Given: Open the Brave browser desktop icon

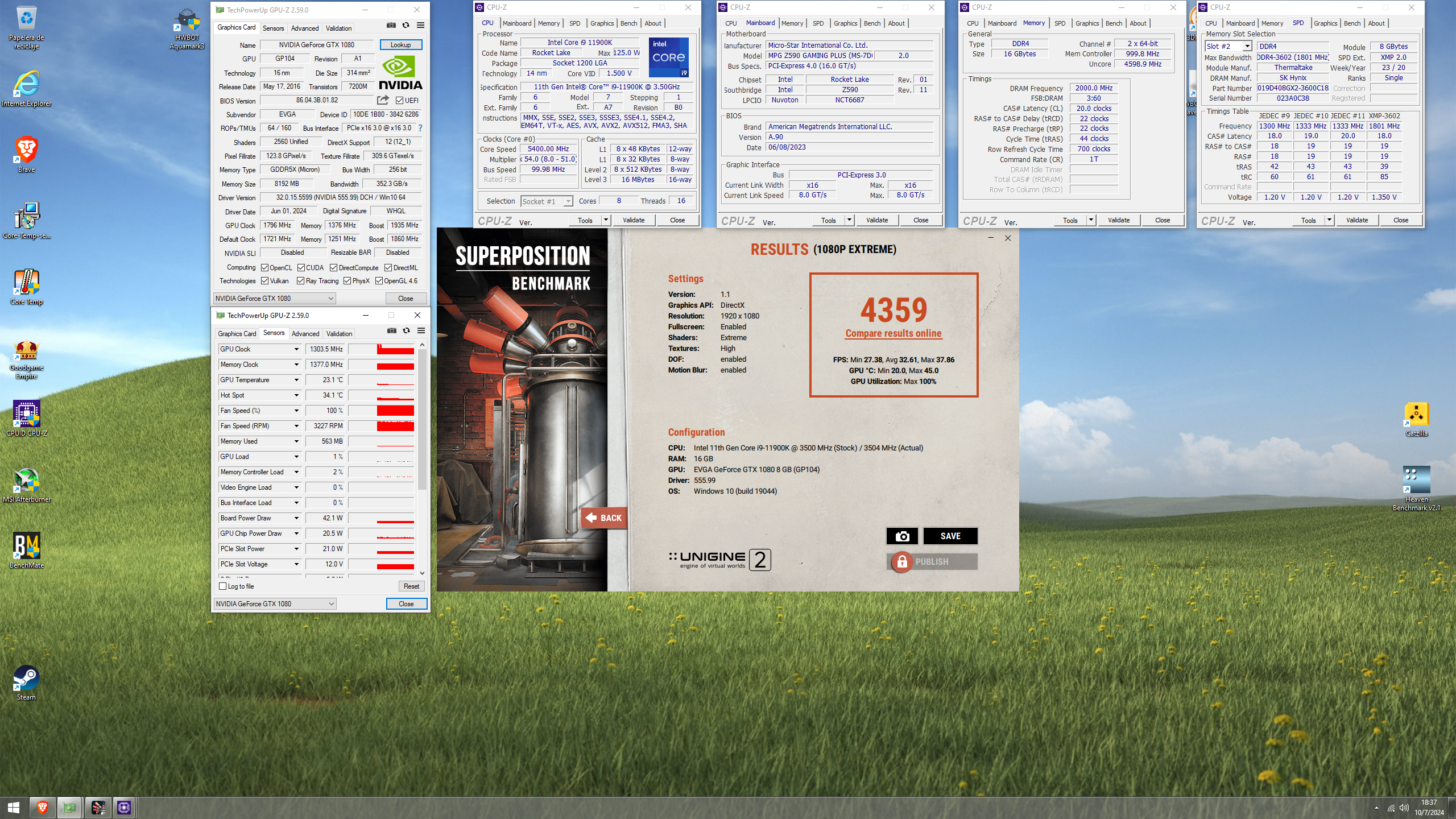Looking at the screenshot, I should pyautogui.click(x=27, y=155).
